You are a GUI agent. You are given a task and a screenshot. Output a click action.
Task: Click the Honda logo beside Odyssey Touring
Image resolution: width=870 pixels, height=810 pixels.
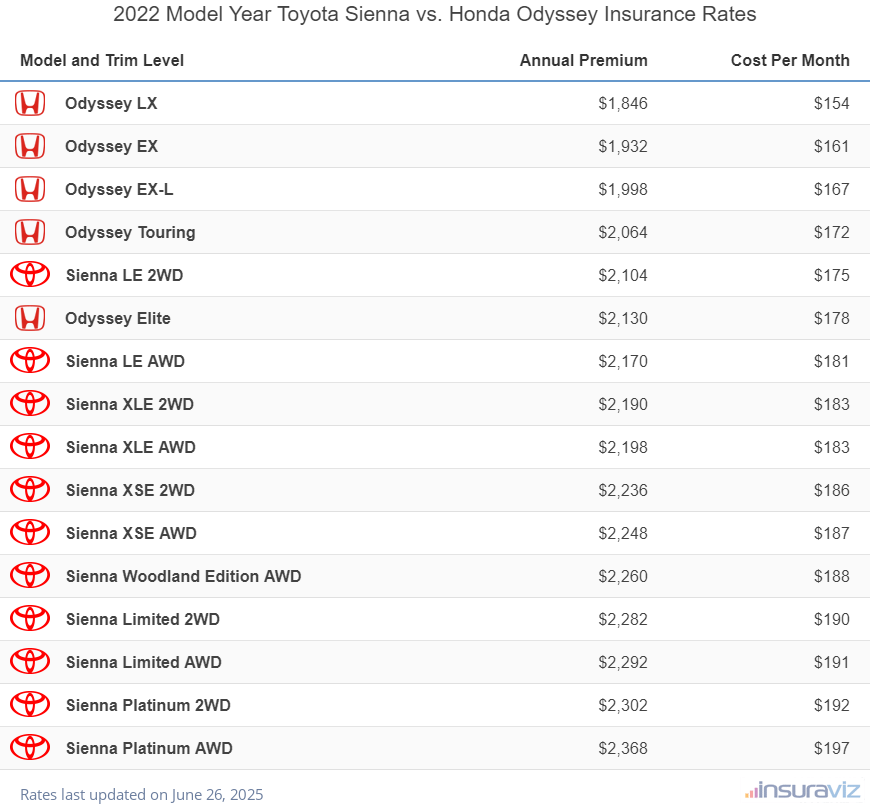click(x=30, y=232)
